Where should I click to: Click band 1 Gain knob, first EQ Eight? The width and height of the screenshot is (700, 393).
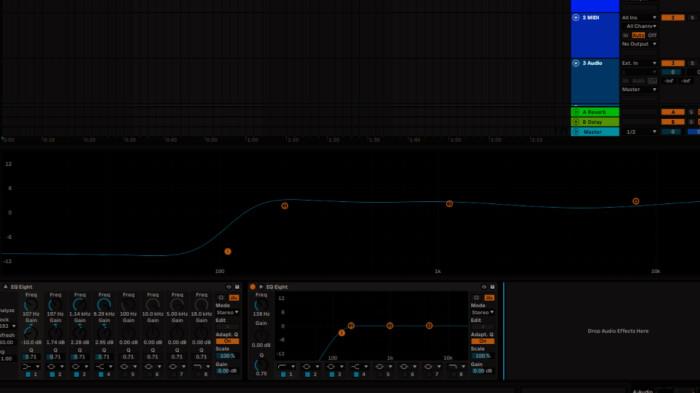[31, 333]
